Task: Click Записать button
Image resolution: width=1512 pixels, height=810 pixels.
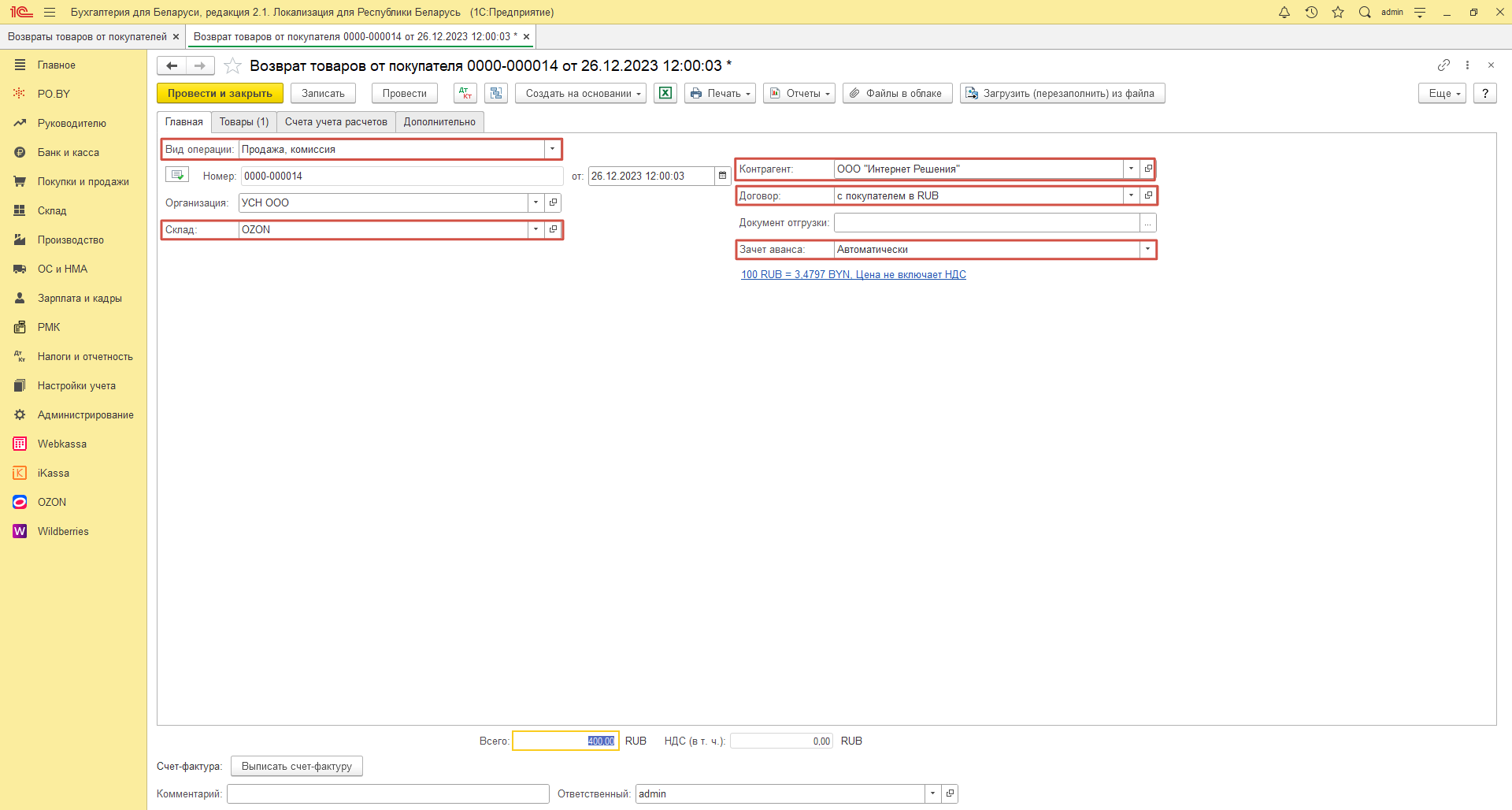Action: [x=323, y=93]
